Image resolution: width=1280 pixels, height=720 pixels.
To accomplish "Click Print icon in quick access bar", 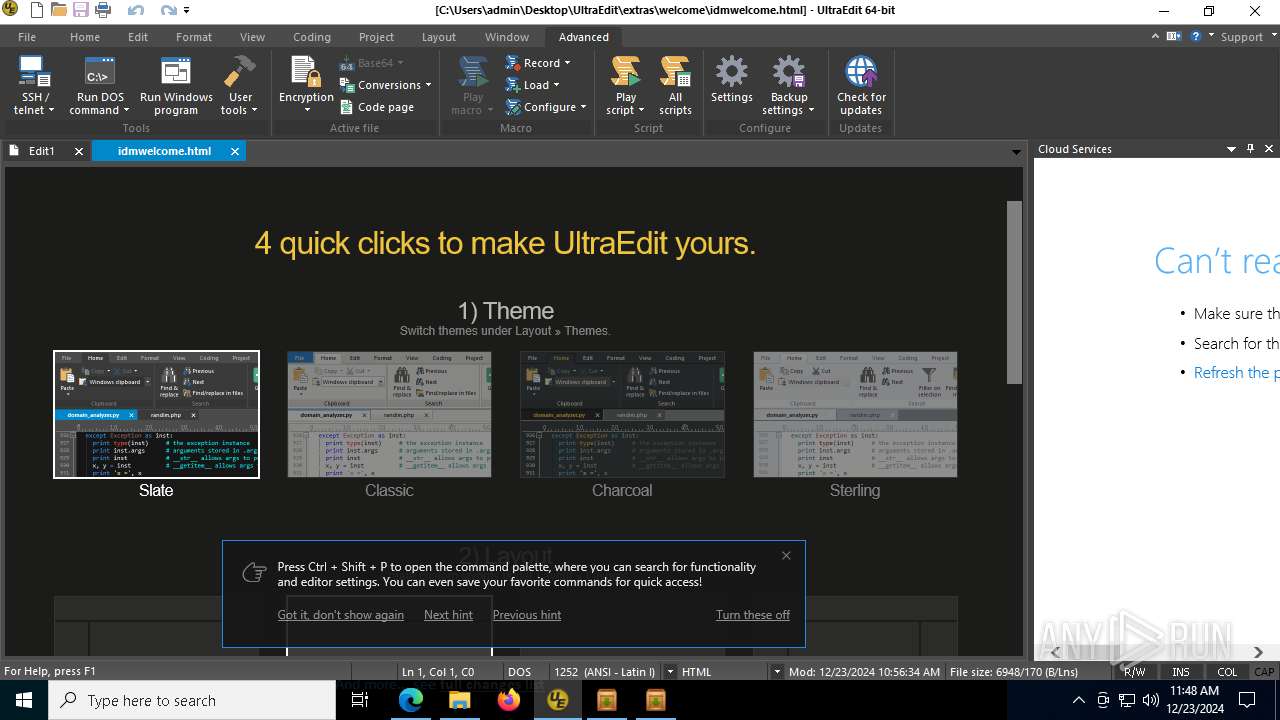I will pos(102,11).
